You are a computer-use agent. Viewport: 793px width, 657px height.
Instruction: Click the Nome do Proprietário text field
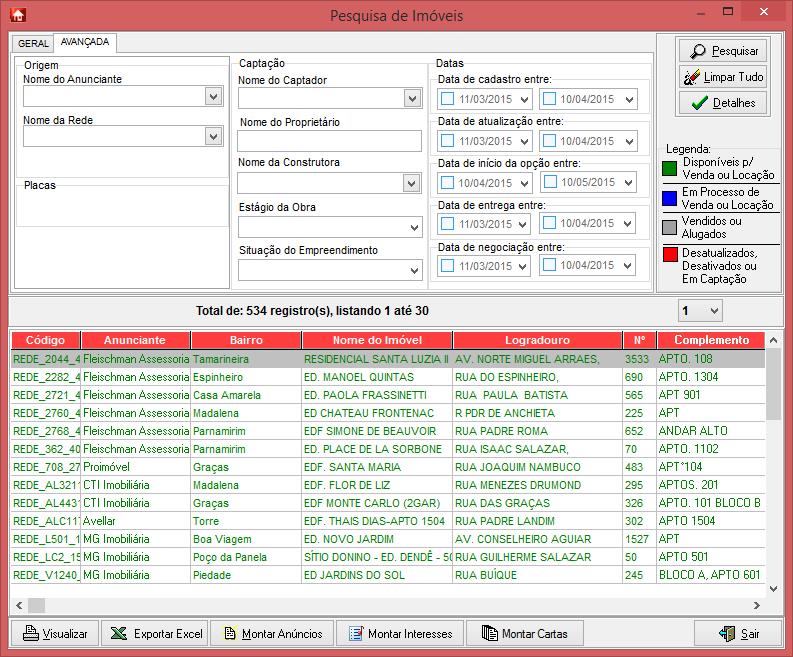(329, 141)
